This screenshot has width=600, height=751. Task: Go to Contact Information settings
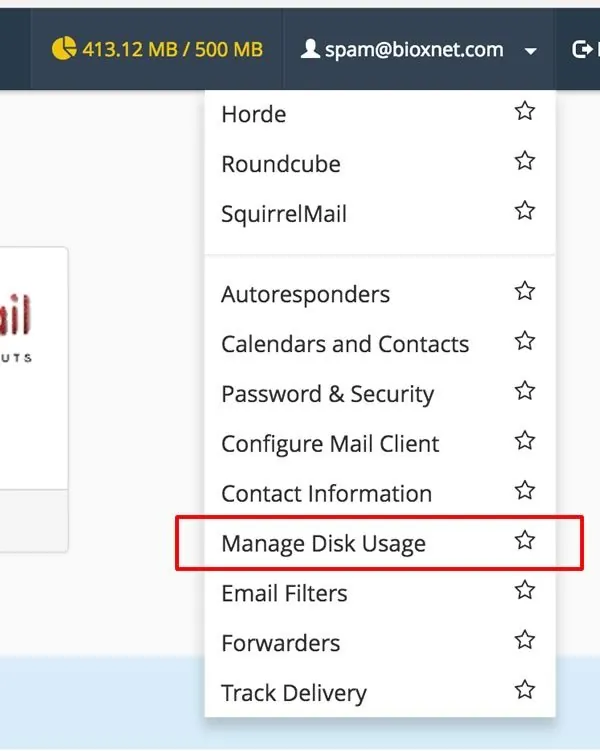[x=326, y=494]
